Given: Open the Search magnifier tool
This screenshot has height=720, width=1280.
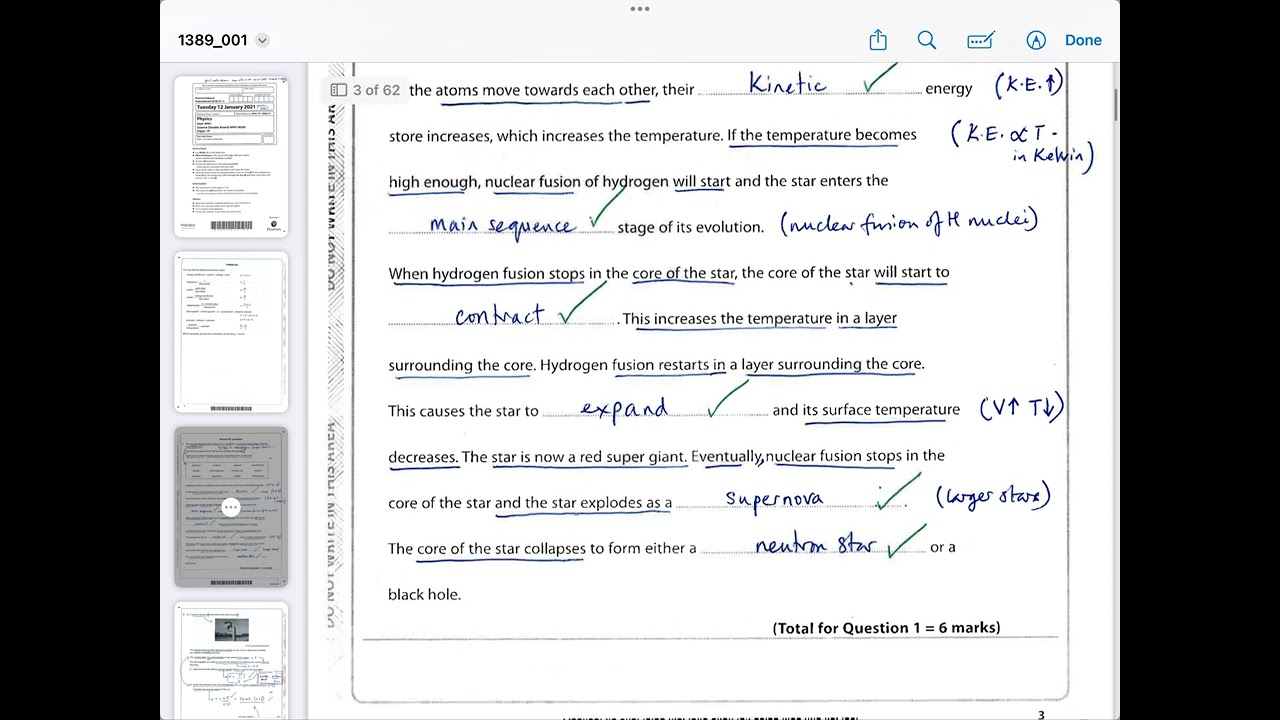Looking at the screenshot, I should (x=927, y=40).
